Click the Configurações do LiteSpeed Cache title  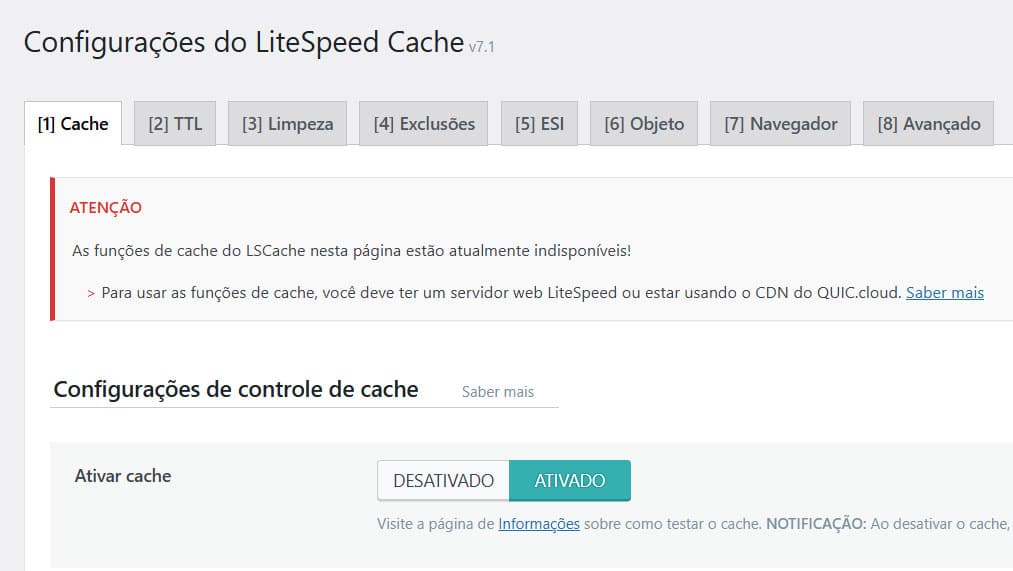[x=244, y=43]
